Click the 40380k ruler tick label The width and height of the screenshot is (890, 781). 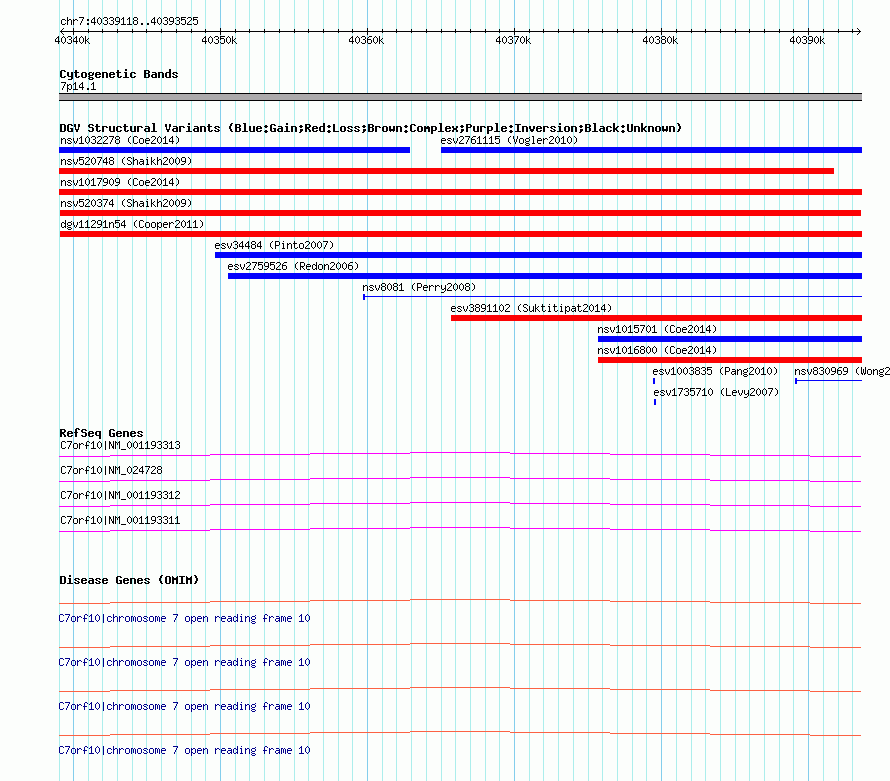click(660, 40)
